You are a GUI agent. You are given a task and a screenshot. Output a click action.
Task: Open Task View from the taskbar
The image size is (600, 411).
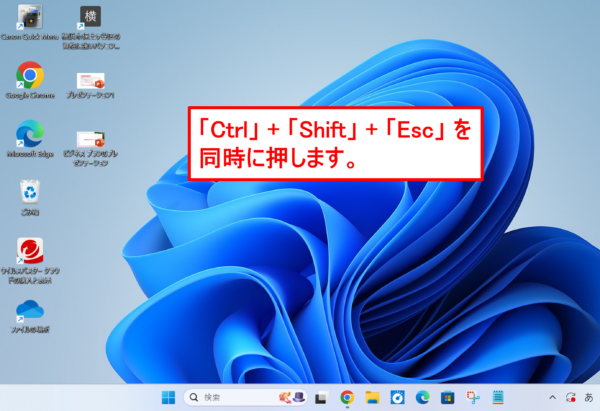[x=322, y=397]
